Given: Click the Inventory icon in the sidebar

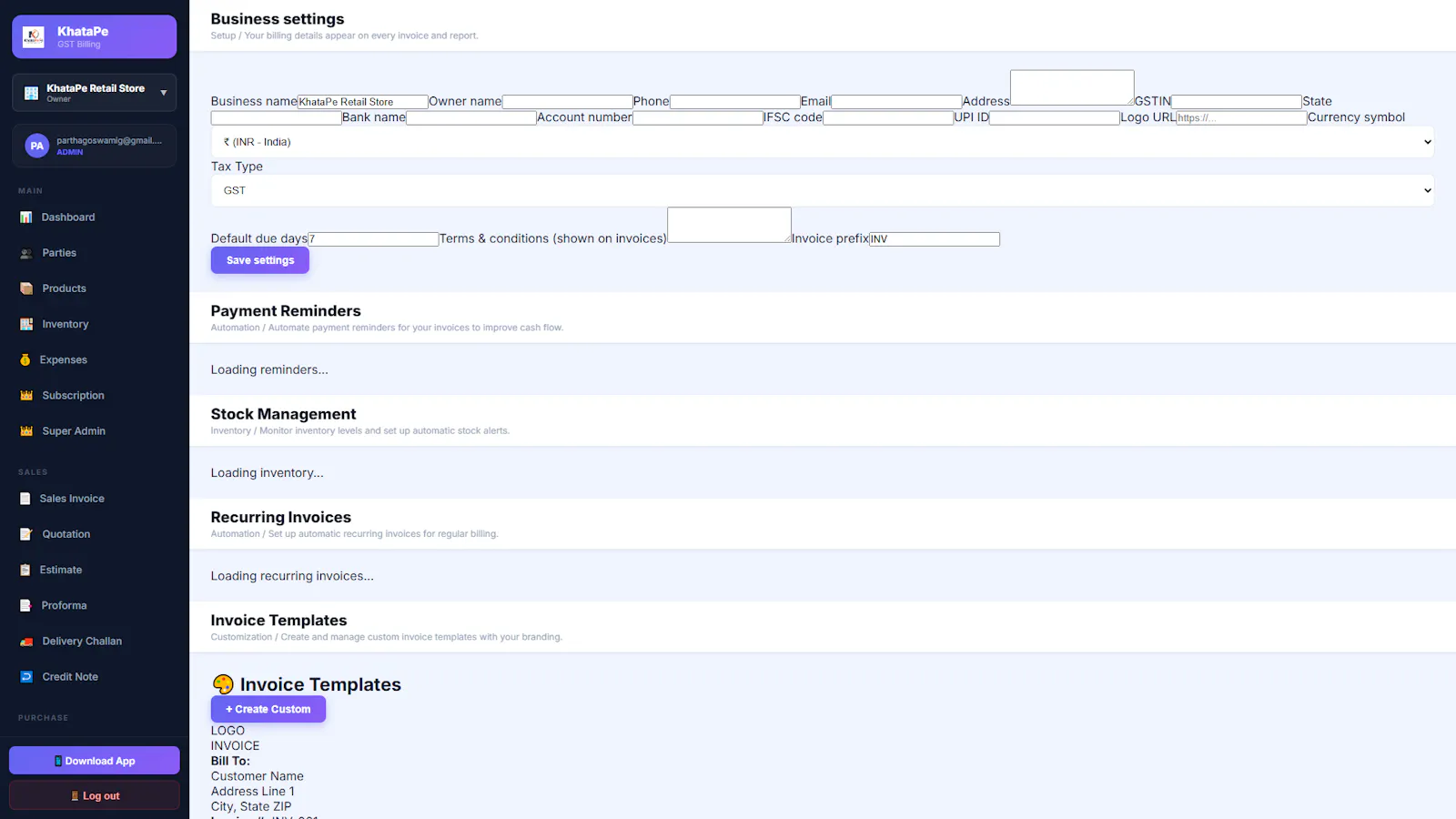Looking at the screenshot, I should (26, 324).
